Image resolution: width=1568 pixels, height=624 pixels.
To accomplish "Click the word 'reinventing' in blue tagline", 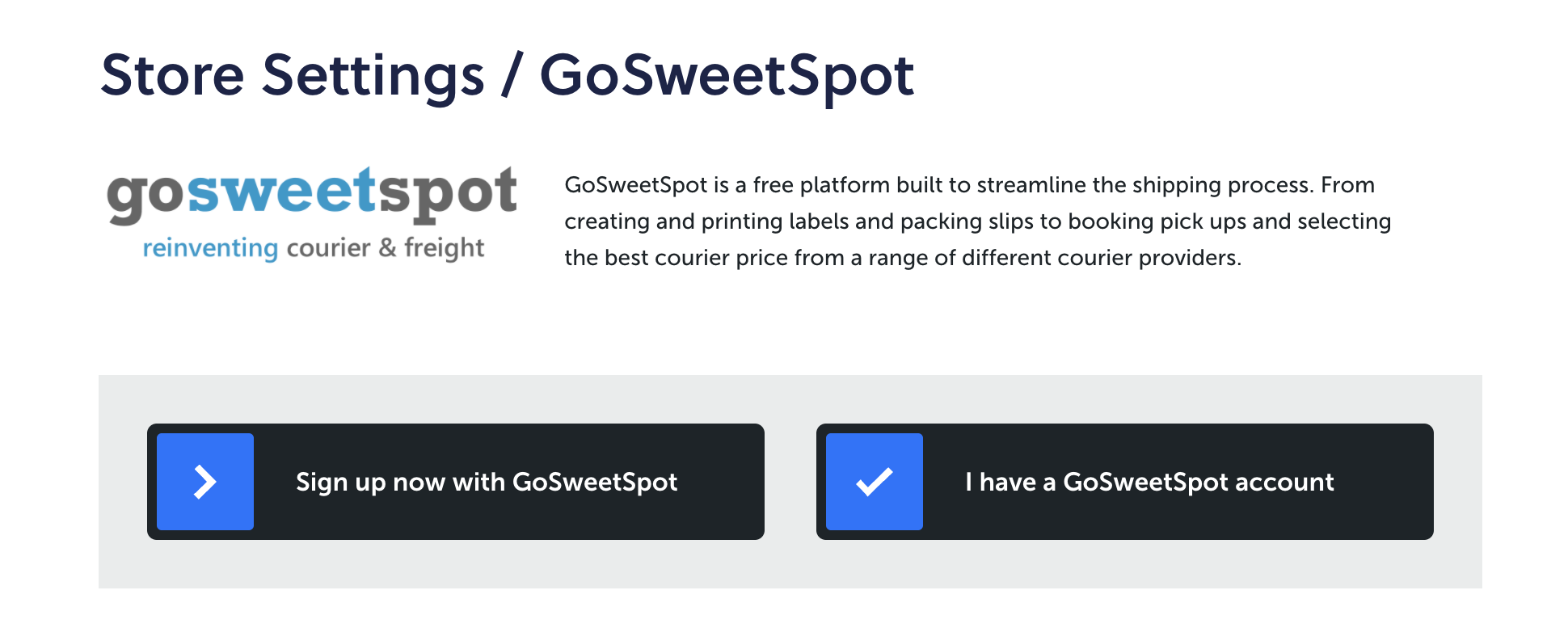I will coord(210,248).
